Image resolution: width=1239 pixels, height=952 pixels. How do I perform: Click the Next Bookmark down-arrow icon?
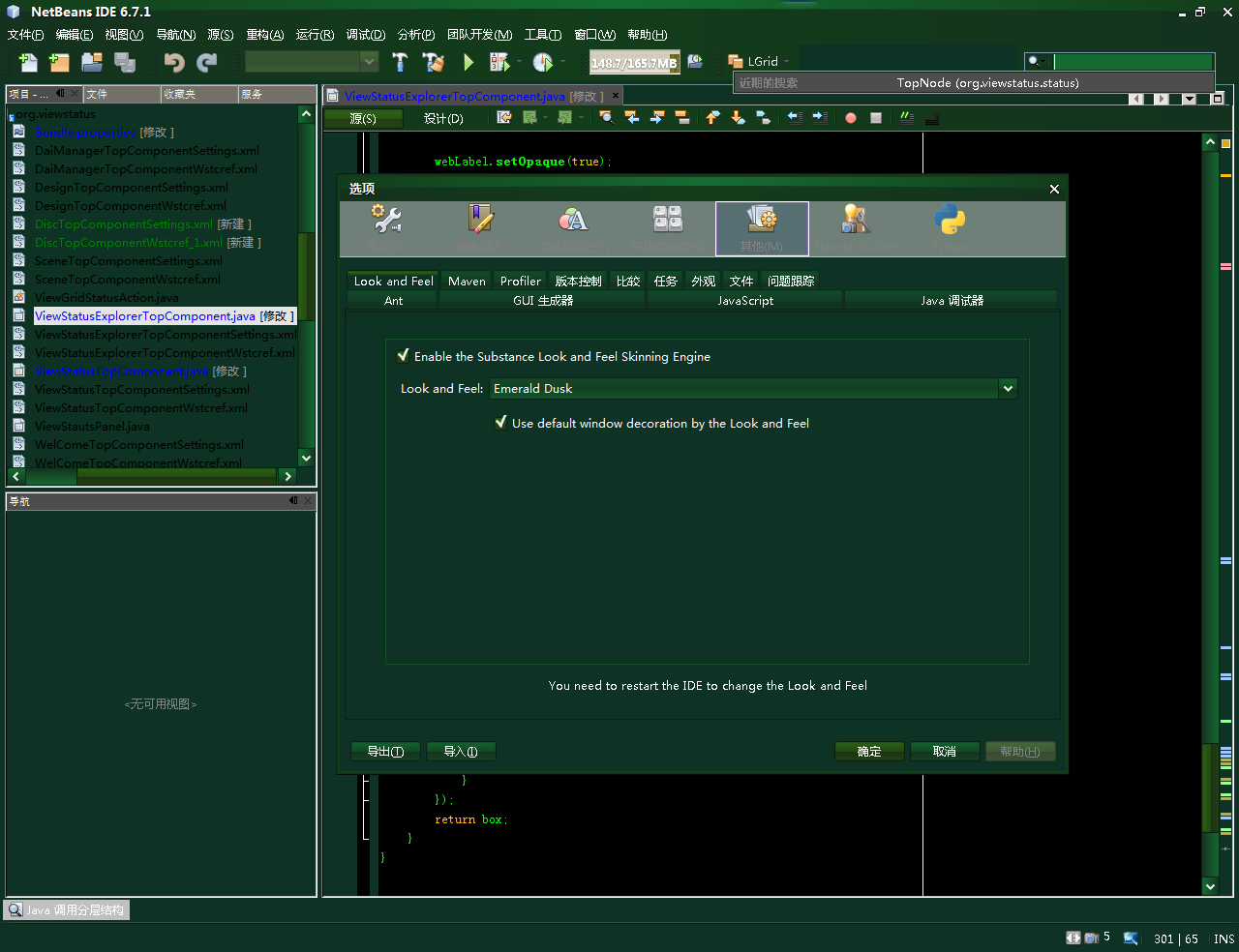pos(738,118)
